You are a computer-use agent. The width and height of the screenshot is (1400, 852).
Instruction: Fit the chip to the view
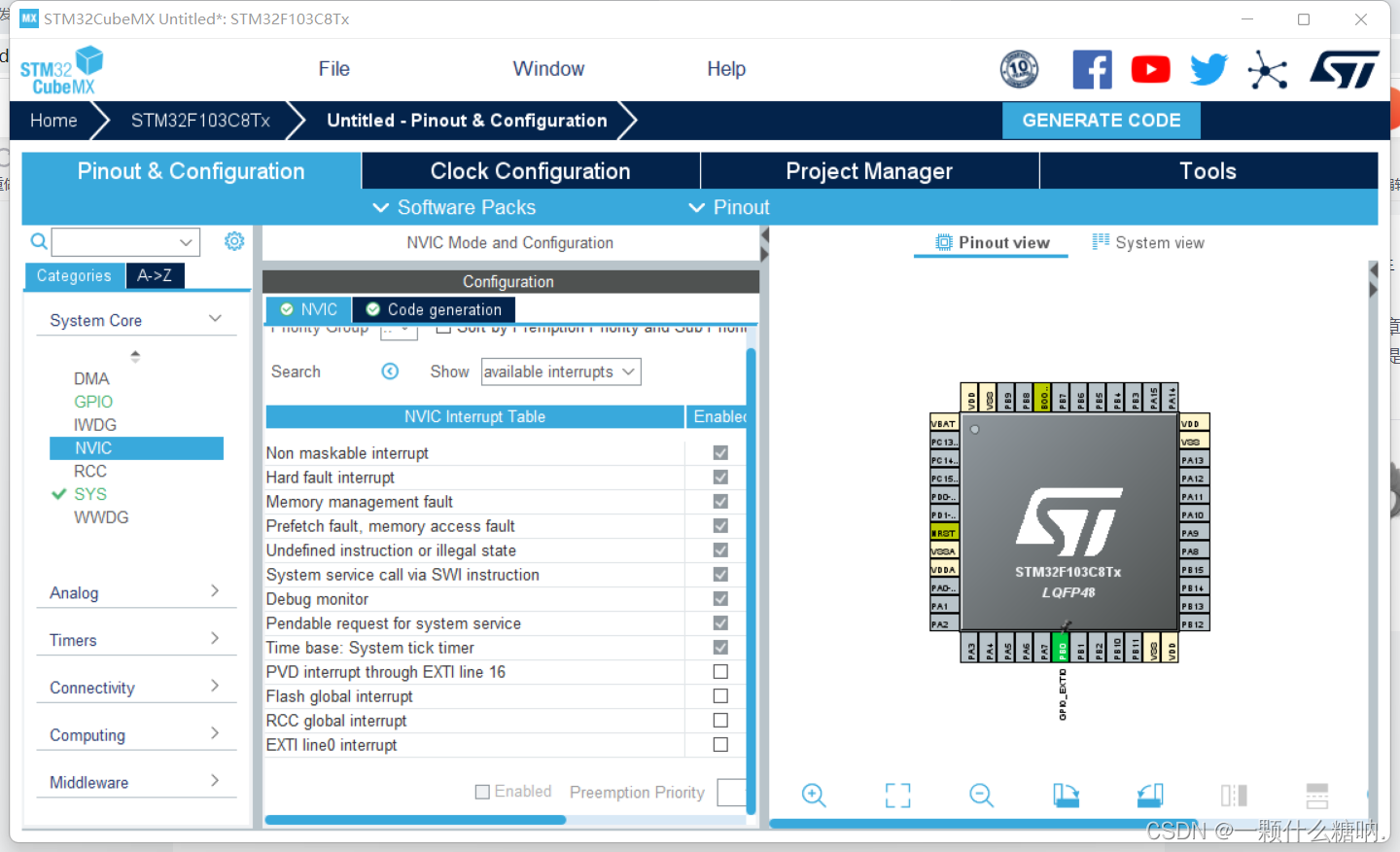click(898, 796)
